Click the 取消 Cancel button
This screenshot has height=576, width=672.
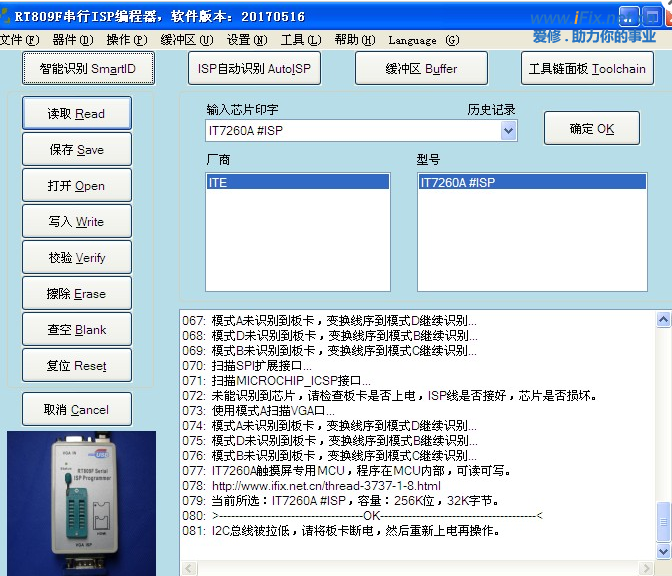[x=77, y=409]
